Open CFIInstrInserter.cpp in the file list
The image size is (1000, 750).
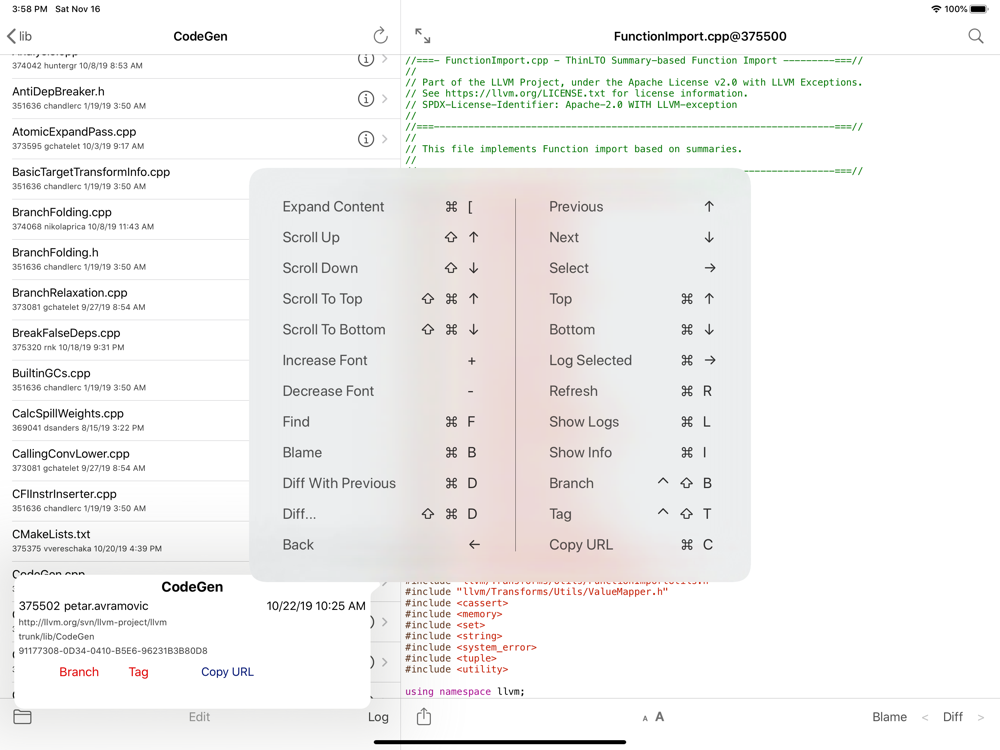coord(124,500)
